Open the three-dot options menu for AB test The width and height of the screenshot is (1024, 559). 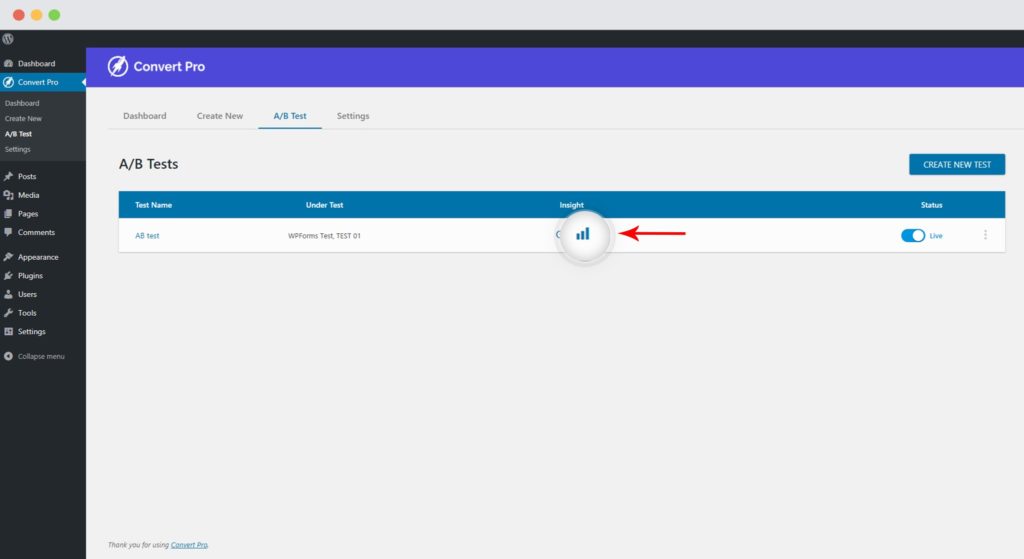pos(985,235)
